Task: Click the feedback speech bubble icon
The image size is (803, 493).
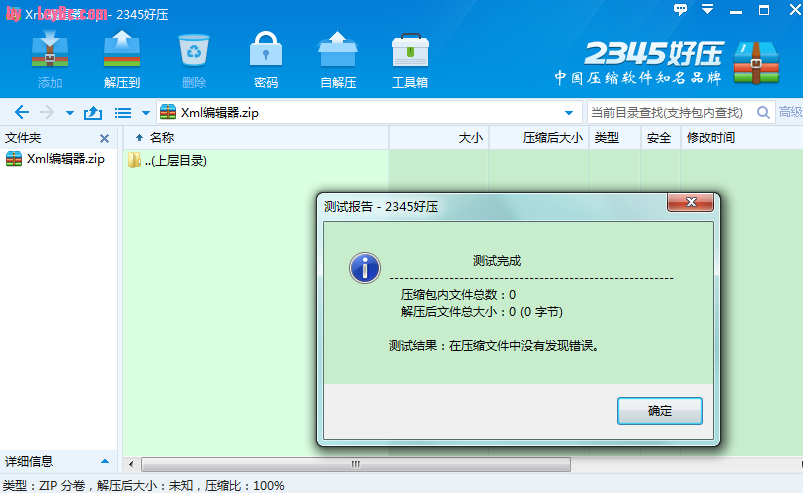Action: [x=680, y=9]
